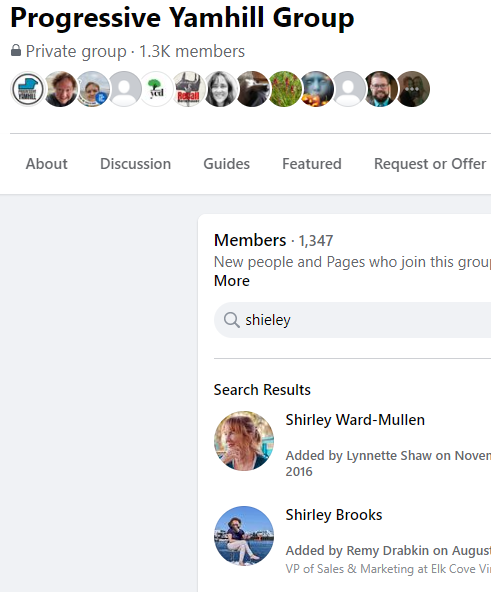Open the Shirley Ward-Mullen profile link
This screenshot has width=491, height=592.
355,420
